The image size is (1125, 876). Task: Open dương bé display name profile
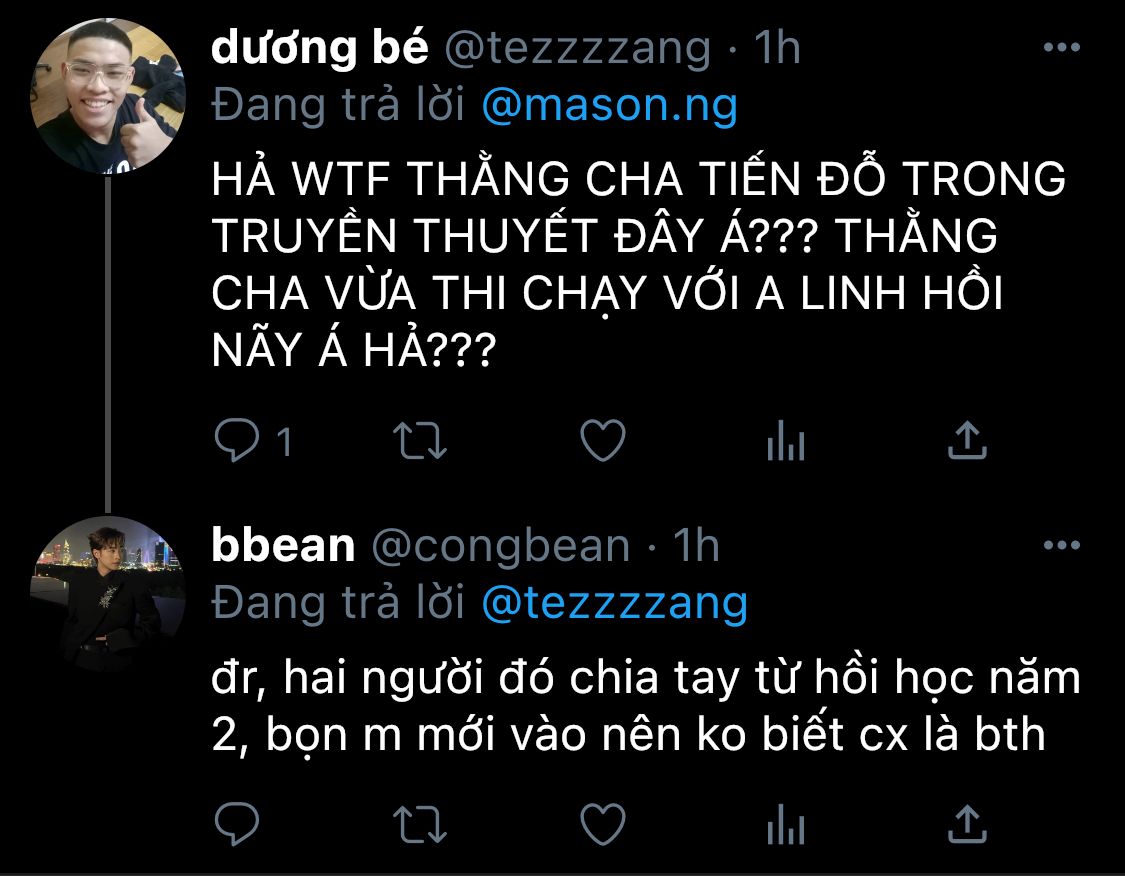tap(320, 47)
